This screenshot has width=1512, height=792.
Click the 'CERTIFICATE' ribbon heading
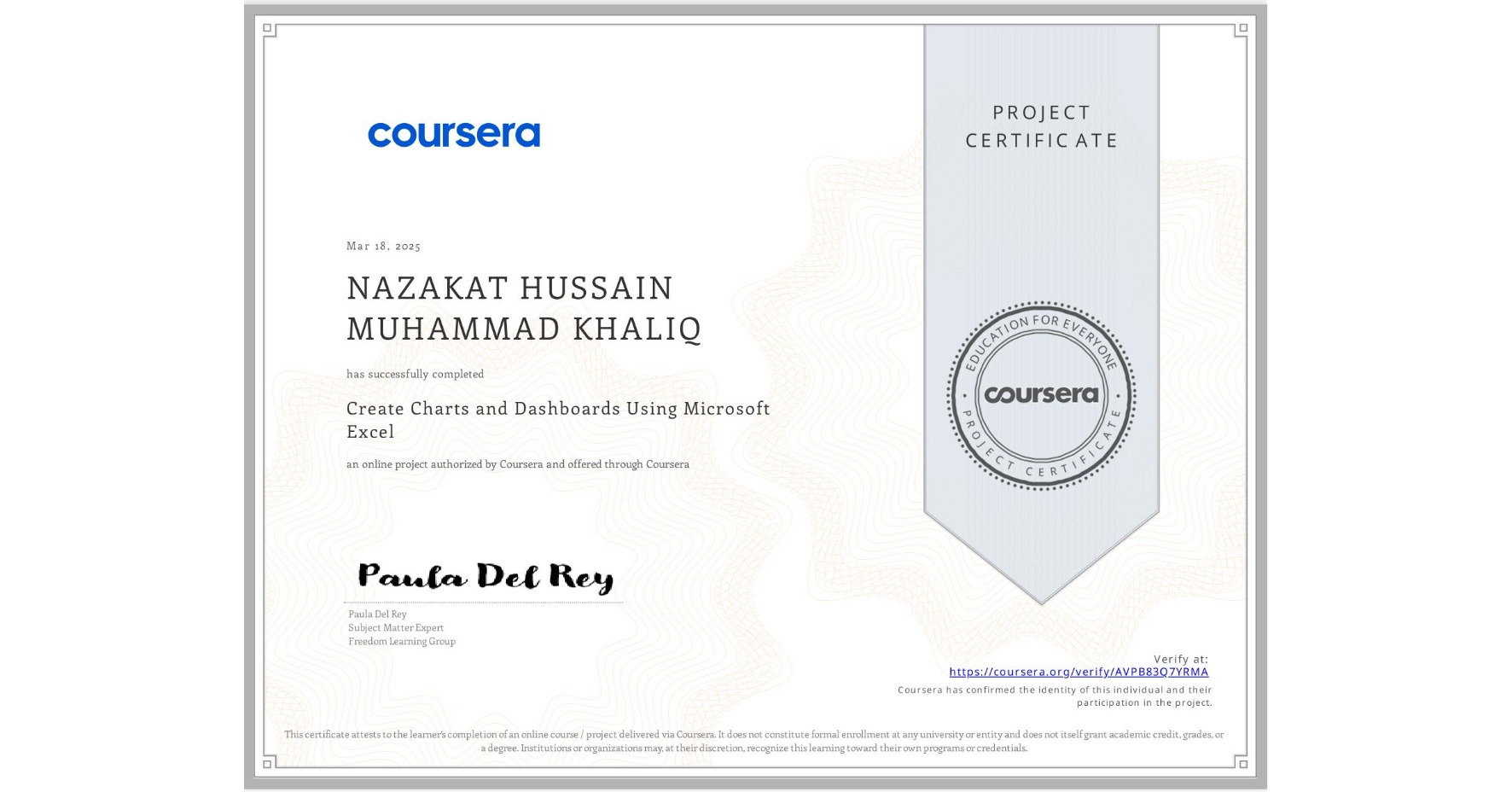(x=1041, y=140)
